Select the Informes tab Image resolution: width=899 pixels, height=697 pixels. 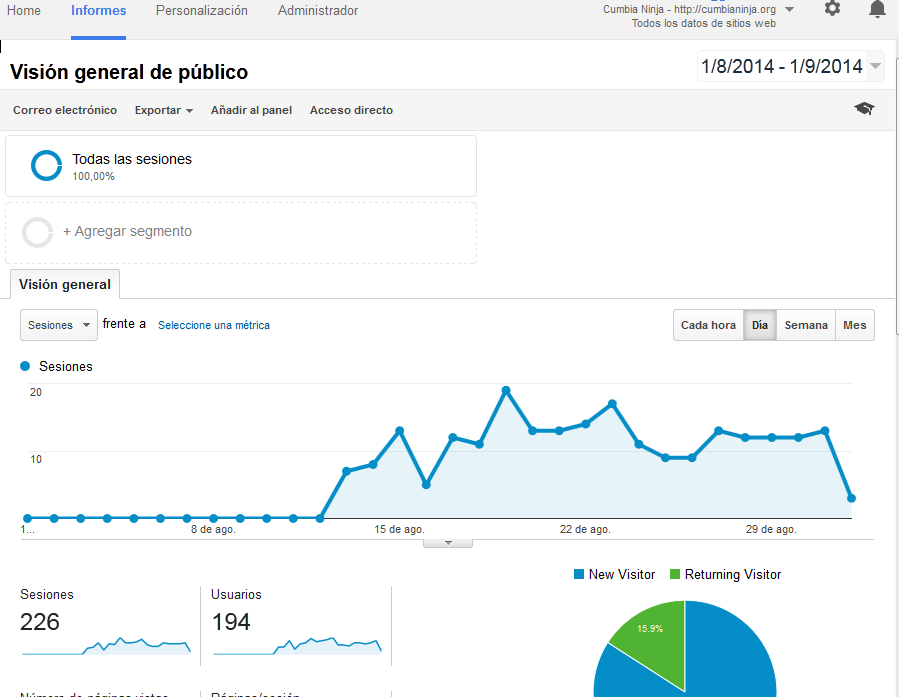[99, 10]
